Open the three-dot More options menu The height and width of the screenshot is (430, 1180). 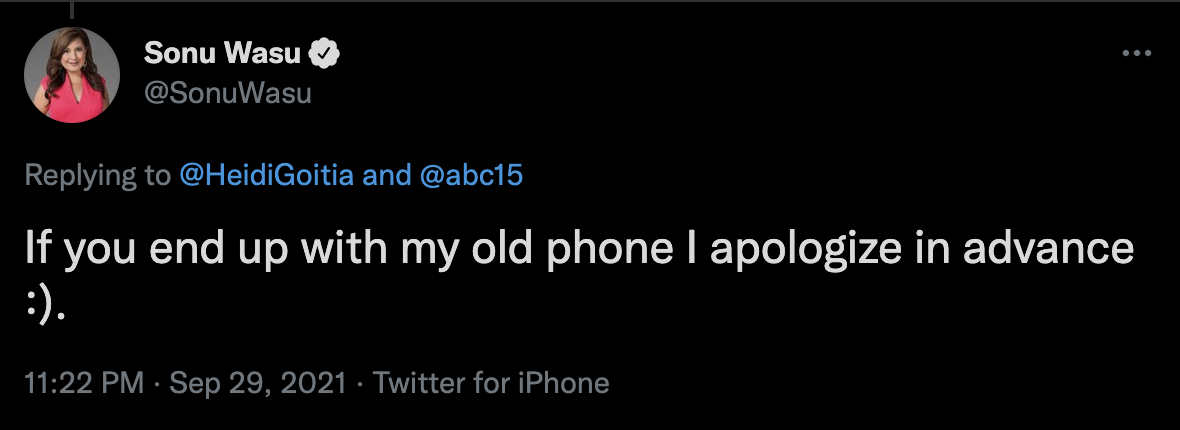(1136, 53)
